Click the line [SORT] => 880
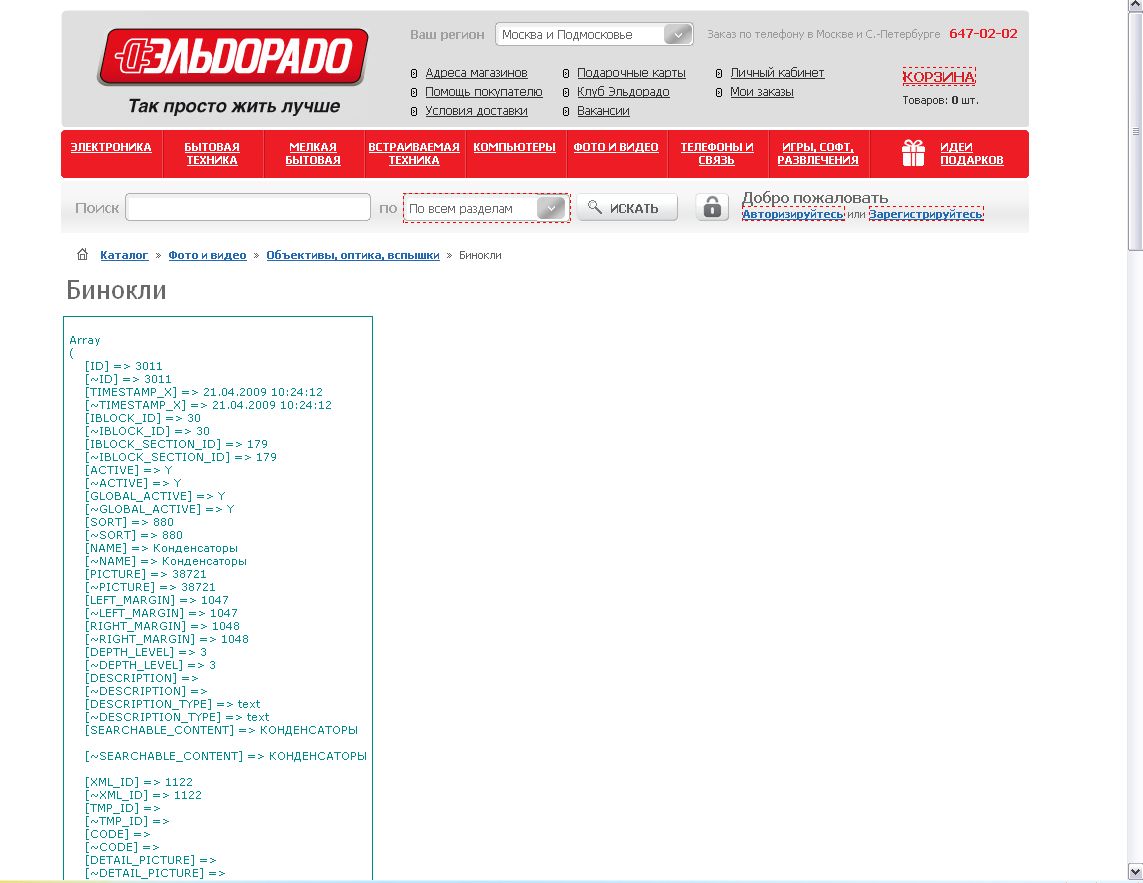This screenshot has width=1143, height=883. 129,522
